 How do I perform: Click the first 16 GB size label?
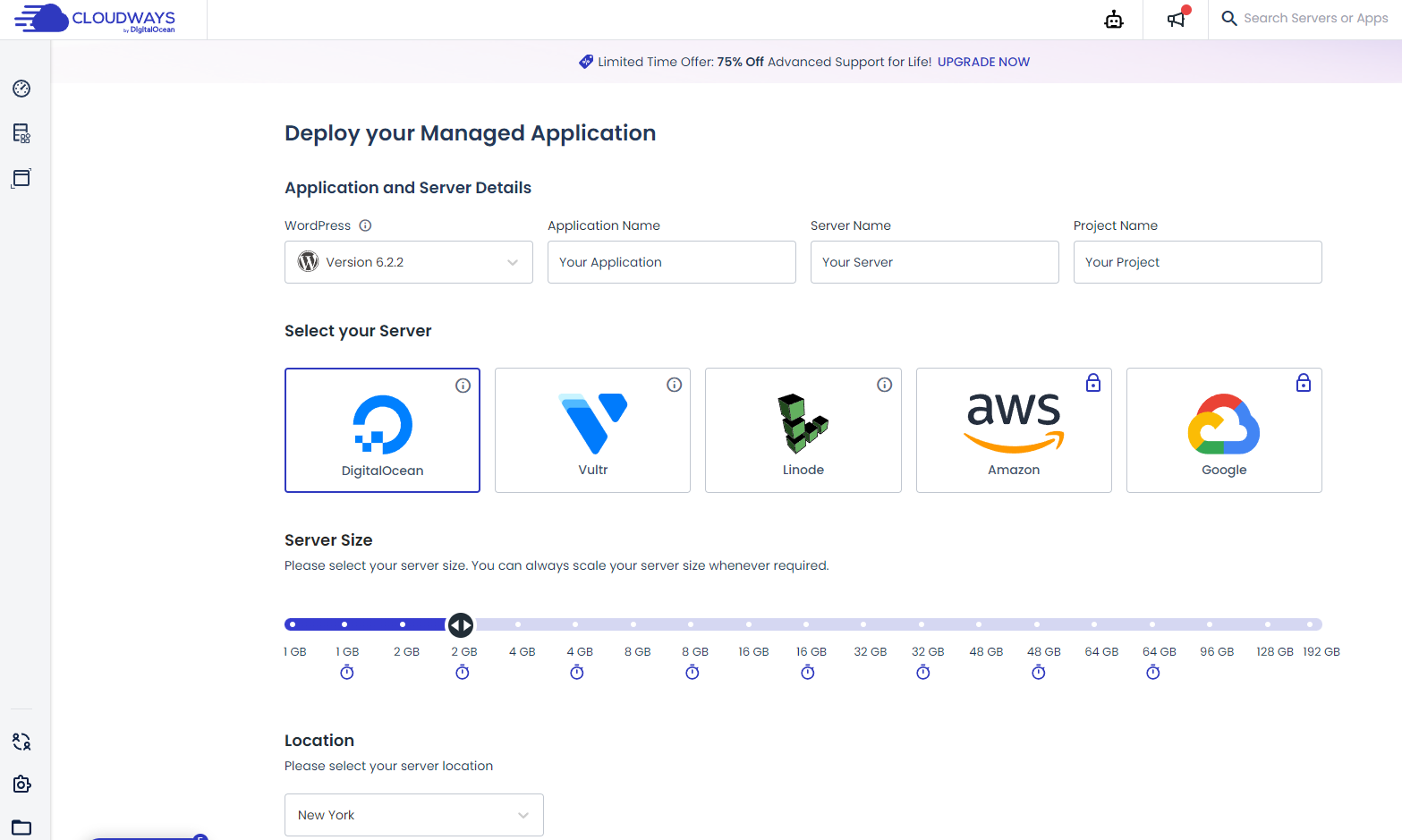pyautogui.click(x=753, y=652)
